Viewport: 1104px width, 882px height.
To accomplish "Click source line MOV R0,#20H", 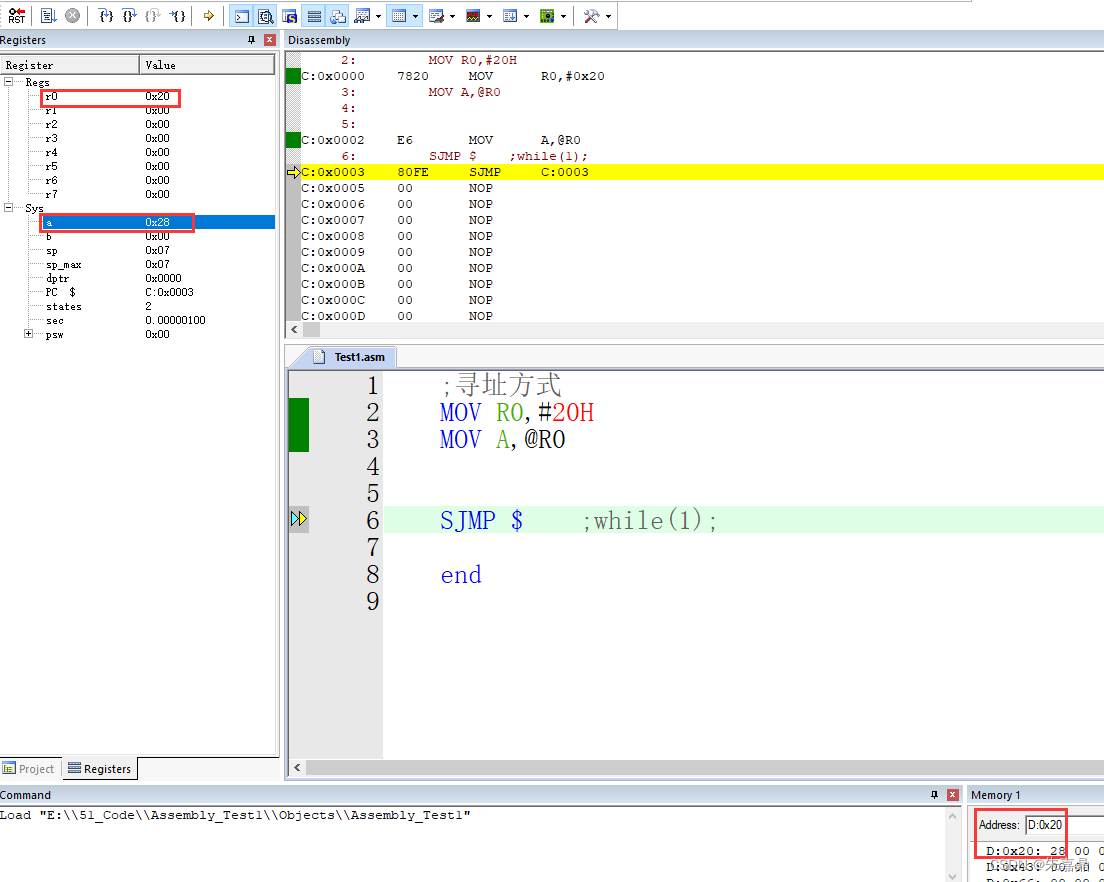I will (517, 412).
